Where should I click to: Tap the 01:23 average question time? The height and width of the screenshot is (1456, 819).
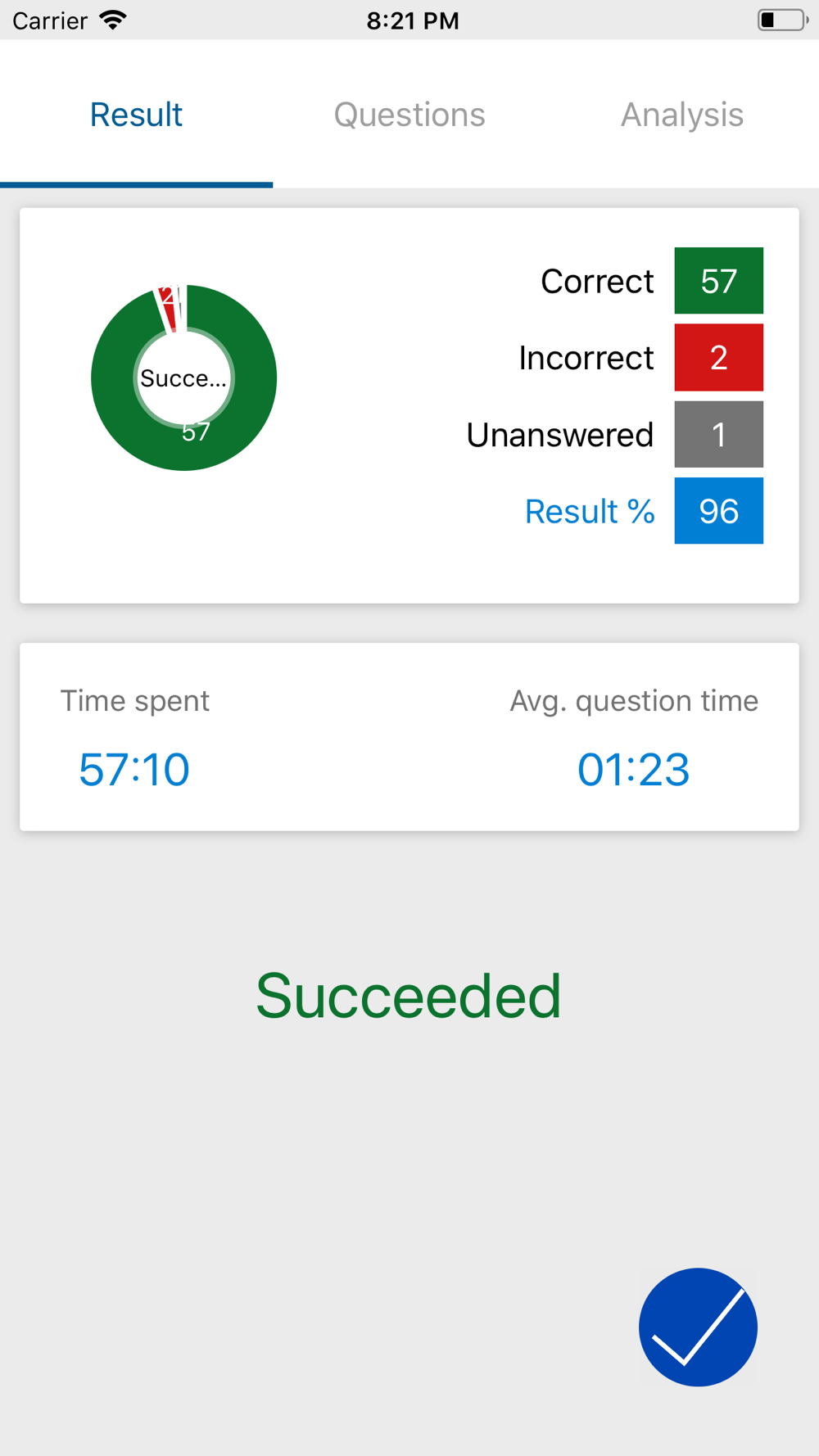tap(633, 770)
